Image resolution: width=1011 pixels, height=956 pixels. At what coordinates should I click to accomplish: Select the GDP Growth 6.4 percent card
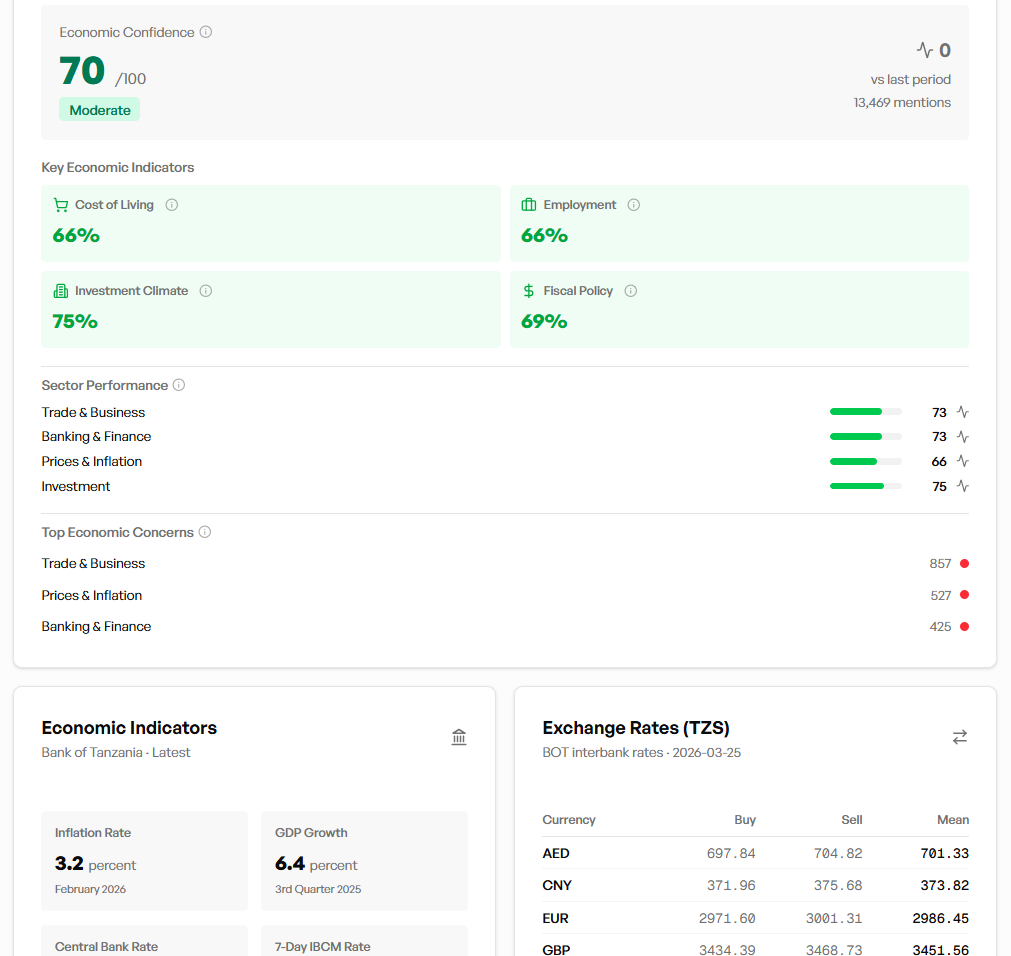click(364, 861)
